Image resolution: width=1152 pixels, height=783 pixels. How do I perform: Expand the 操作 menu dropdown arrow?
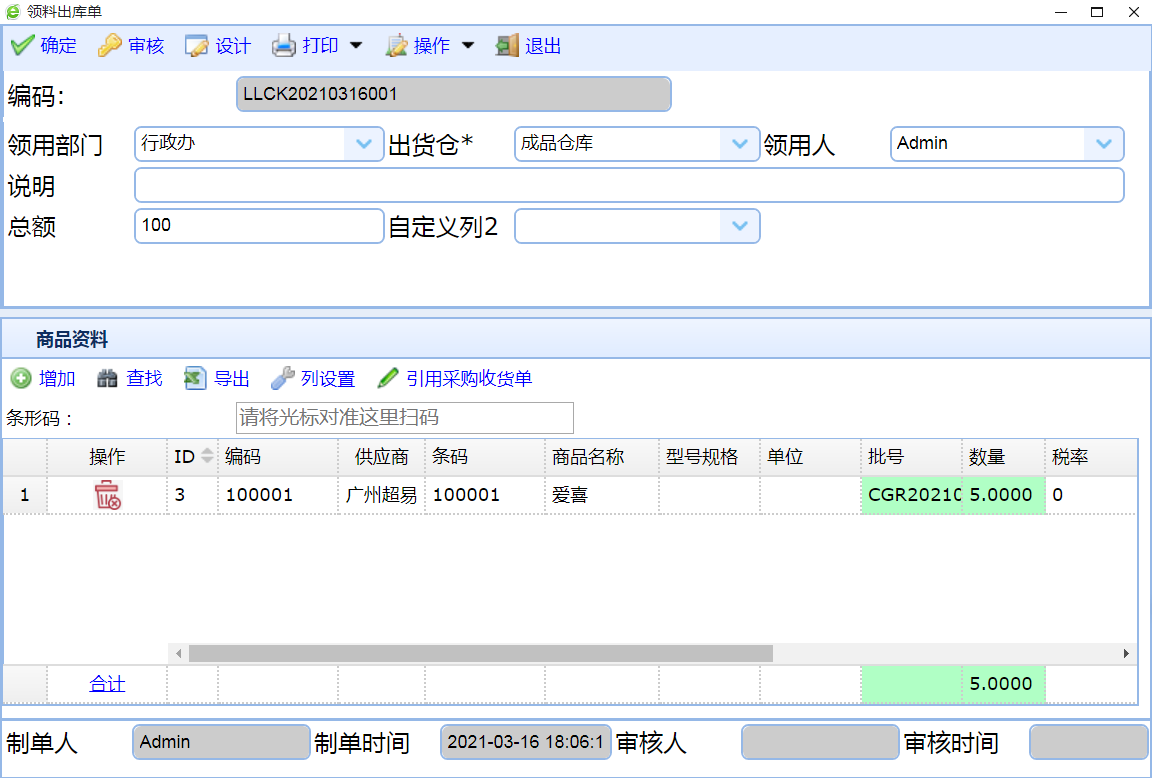pyautogui.click(x=468, y=46)
